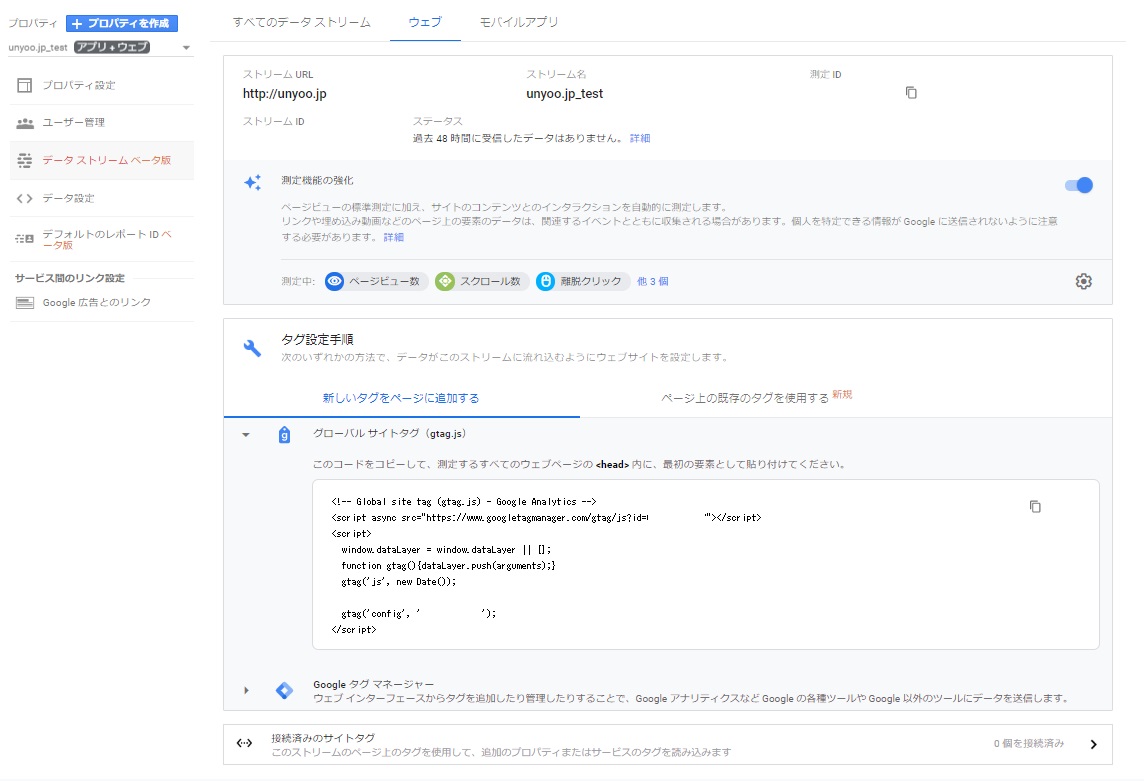Click the outbound click mouse icon
The image size is (1144, 781).
coord(546,281)
